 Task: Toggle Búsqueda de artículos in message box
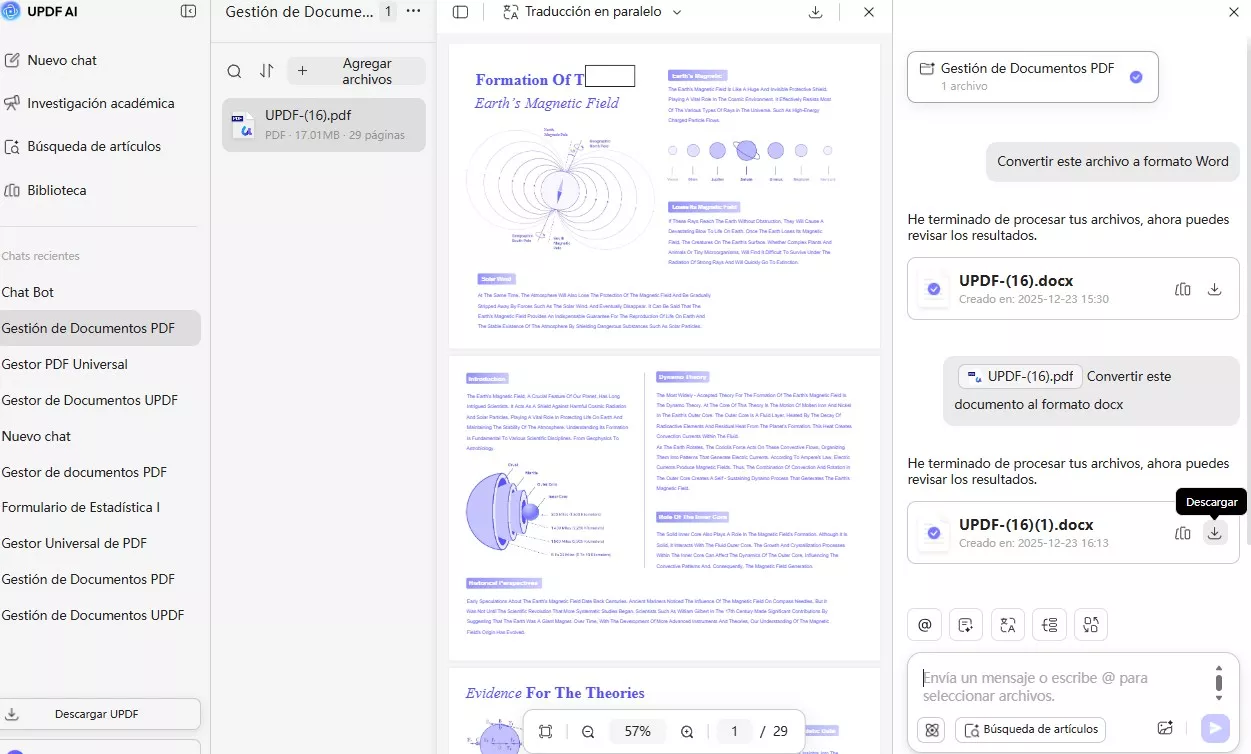coord(1030,729)
